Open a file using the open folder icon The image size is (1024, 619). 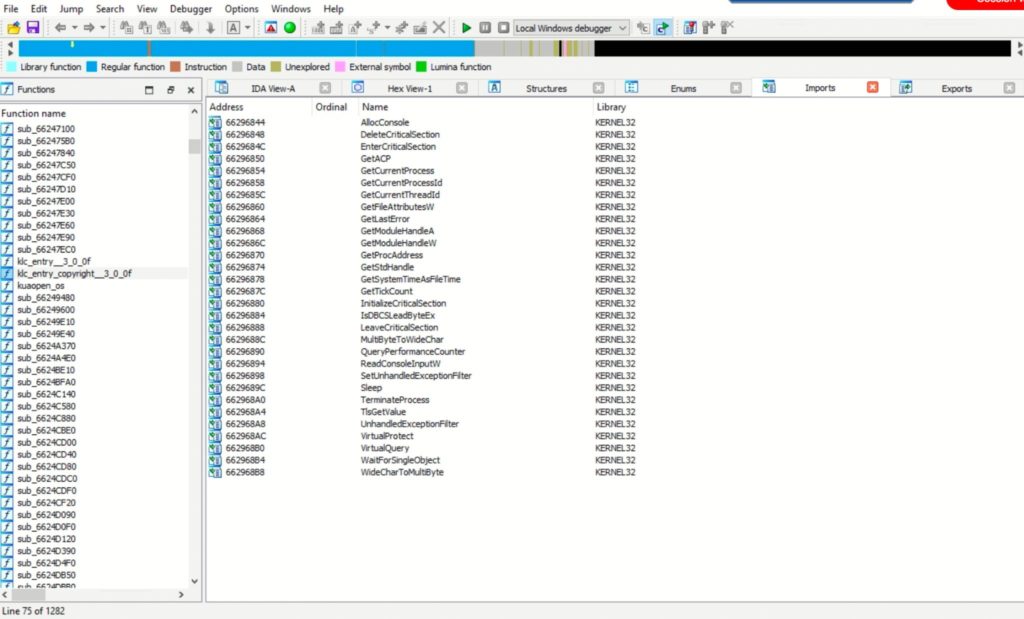pos(14,27)
